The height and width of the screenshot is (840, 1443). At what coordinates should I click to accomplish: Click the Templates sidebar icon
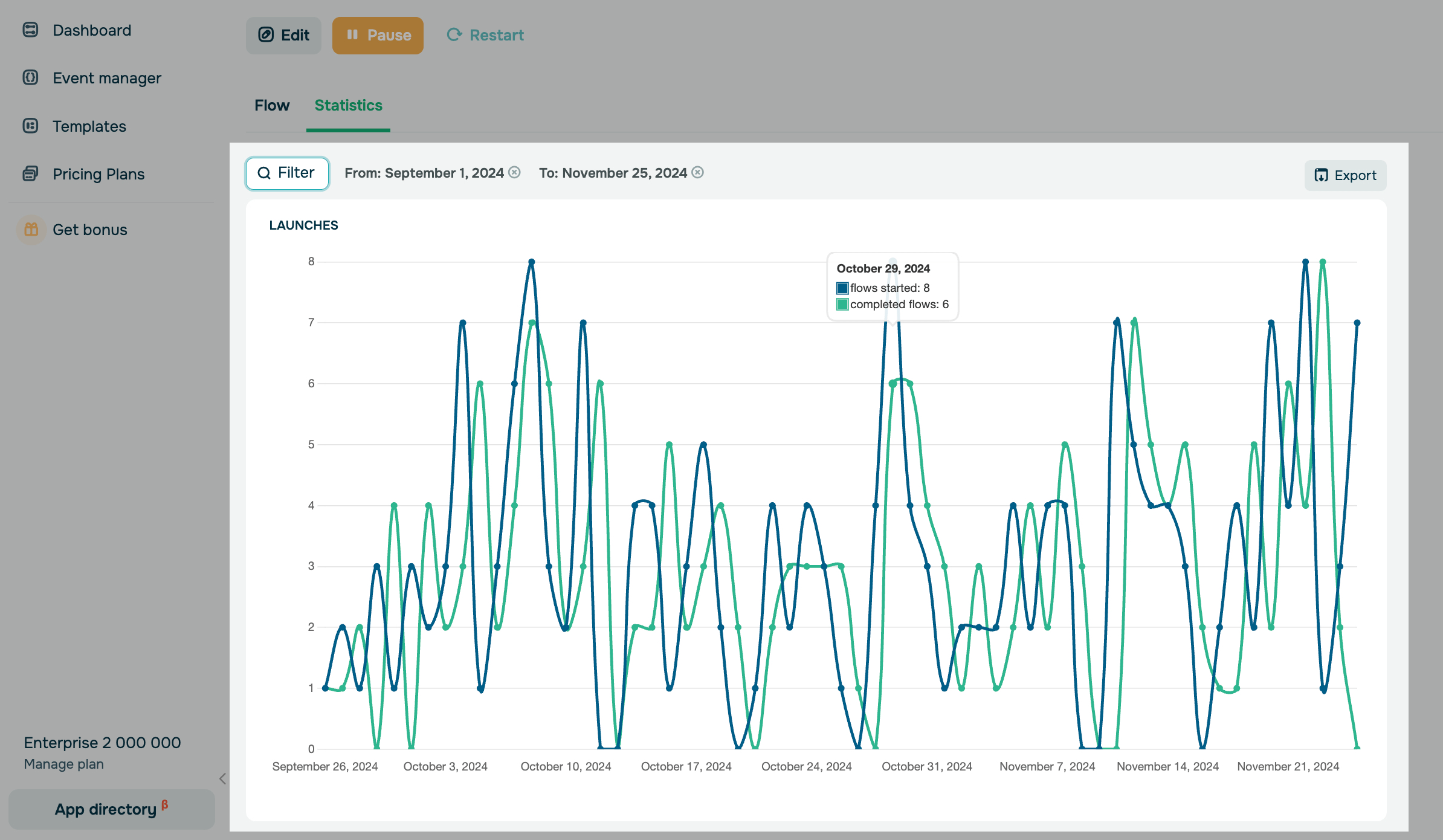[x=30, y=126]
